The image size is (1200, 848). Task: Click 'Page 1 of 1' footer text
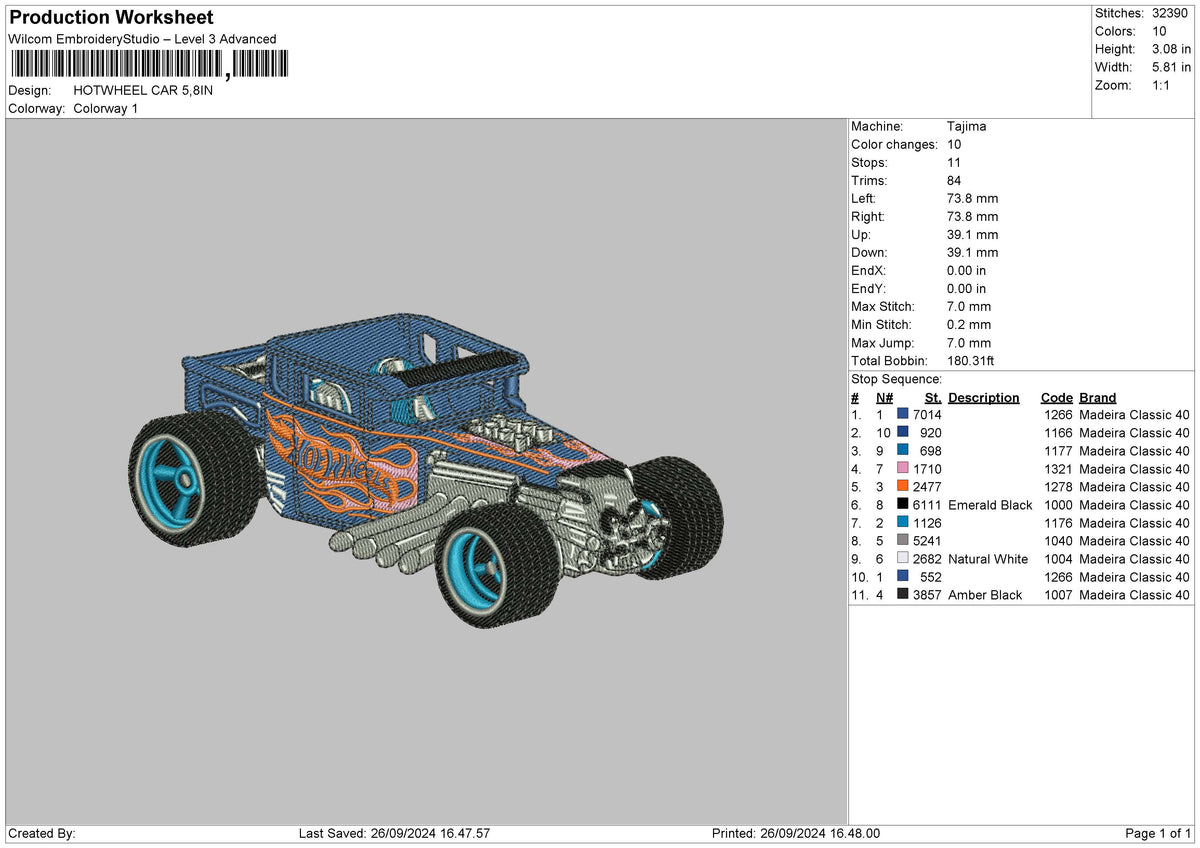coord(1158,833)
